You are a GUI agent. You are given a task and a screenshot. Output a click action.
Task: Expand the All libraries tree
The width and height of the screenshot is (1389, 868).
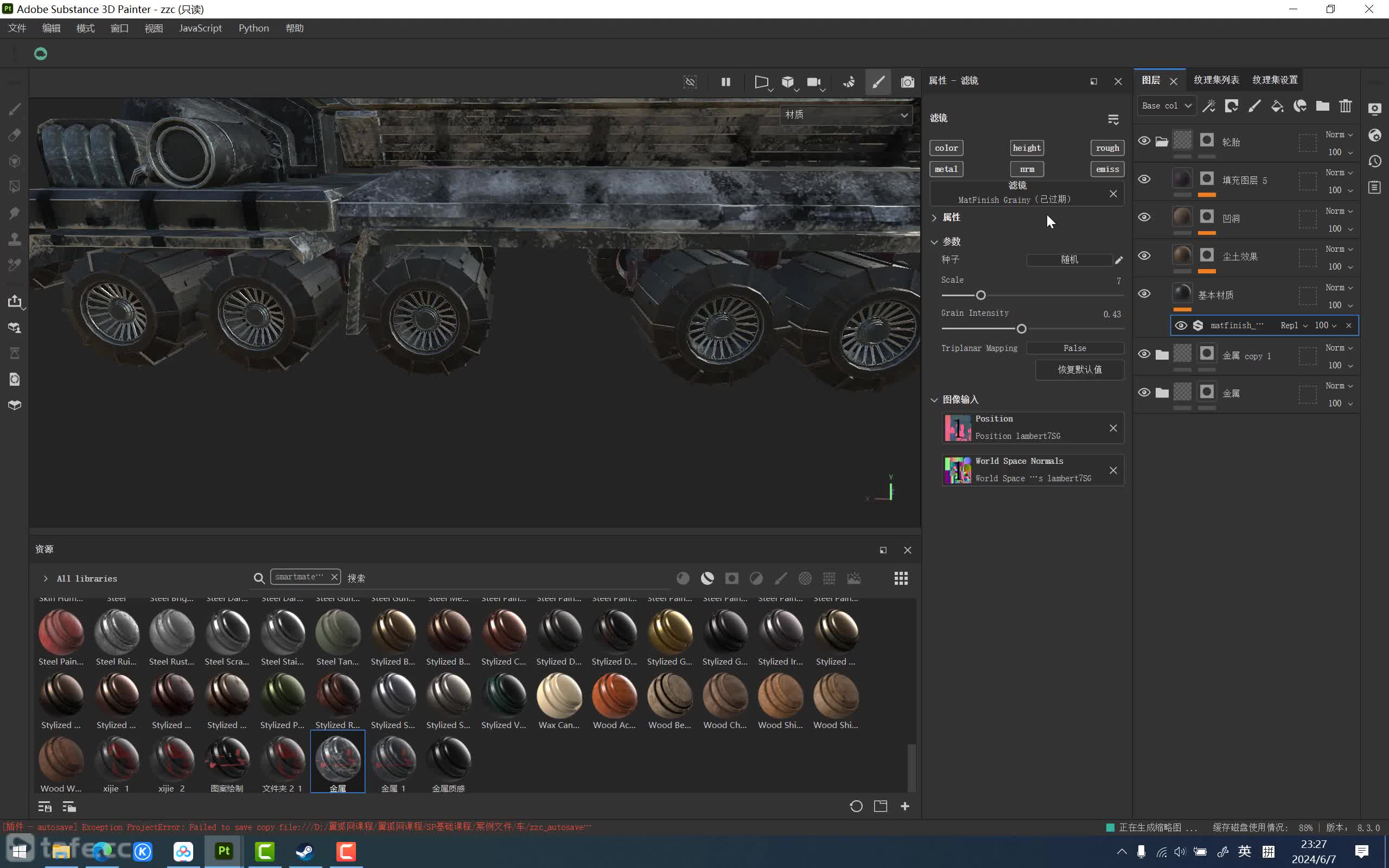coord(46,579)
